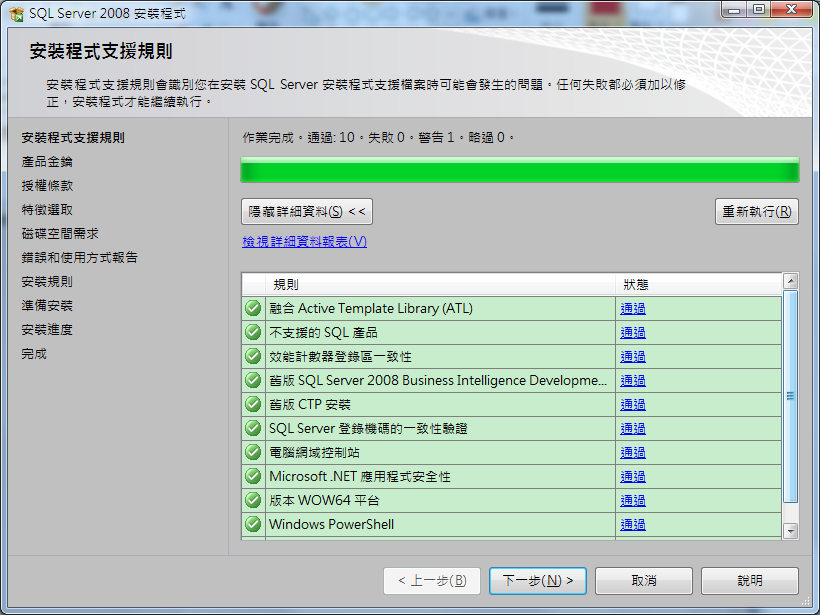
Task: Click 重新執行(R) to rerun the rules
Action: (757, 211)
